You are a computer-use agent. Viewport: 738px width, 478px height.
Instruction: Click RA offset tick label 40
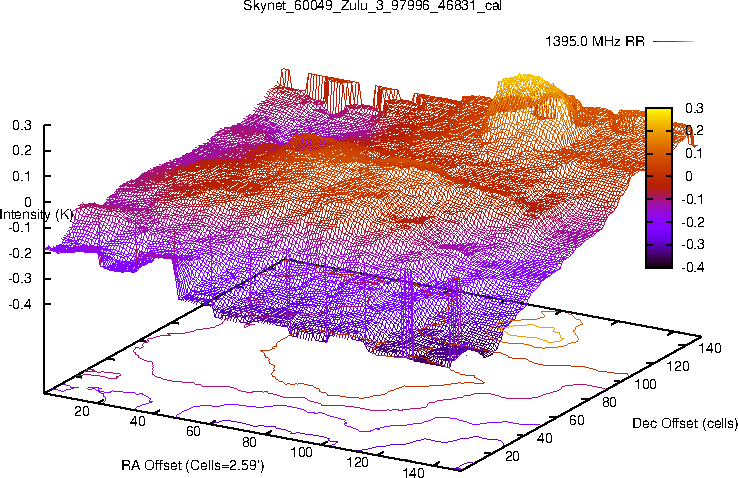pyautogui.click(x=137, y=421)
